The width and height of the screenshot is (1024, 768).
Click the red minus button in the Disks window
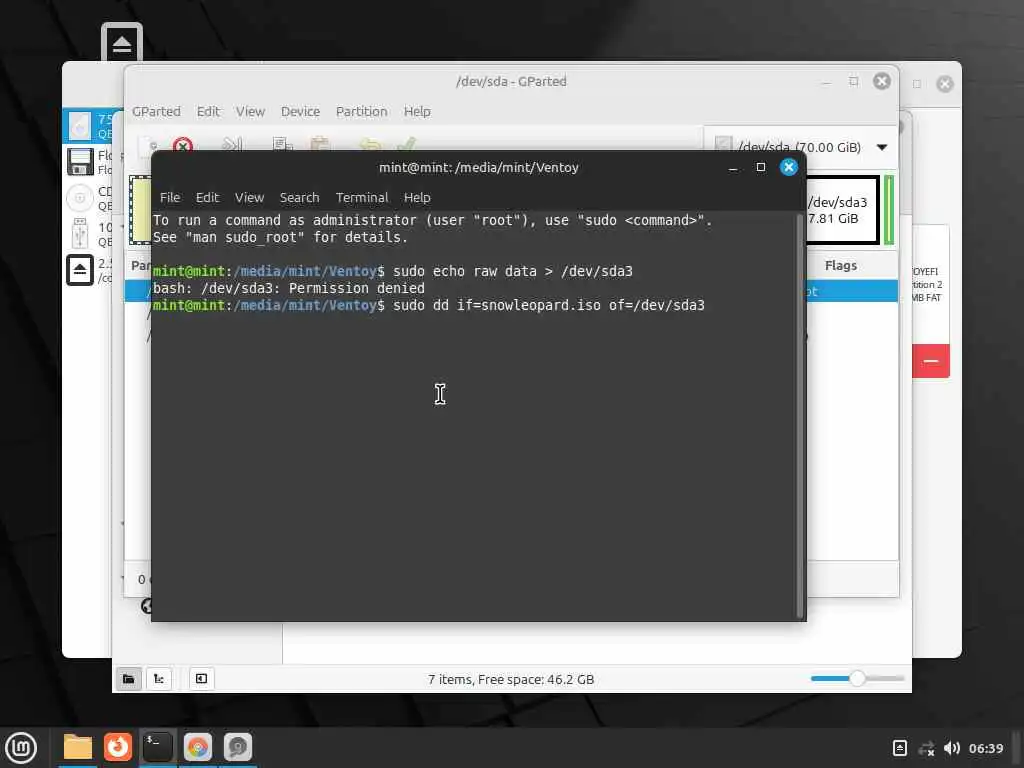931,360
